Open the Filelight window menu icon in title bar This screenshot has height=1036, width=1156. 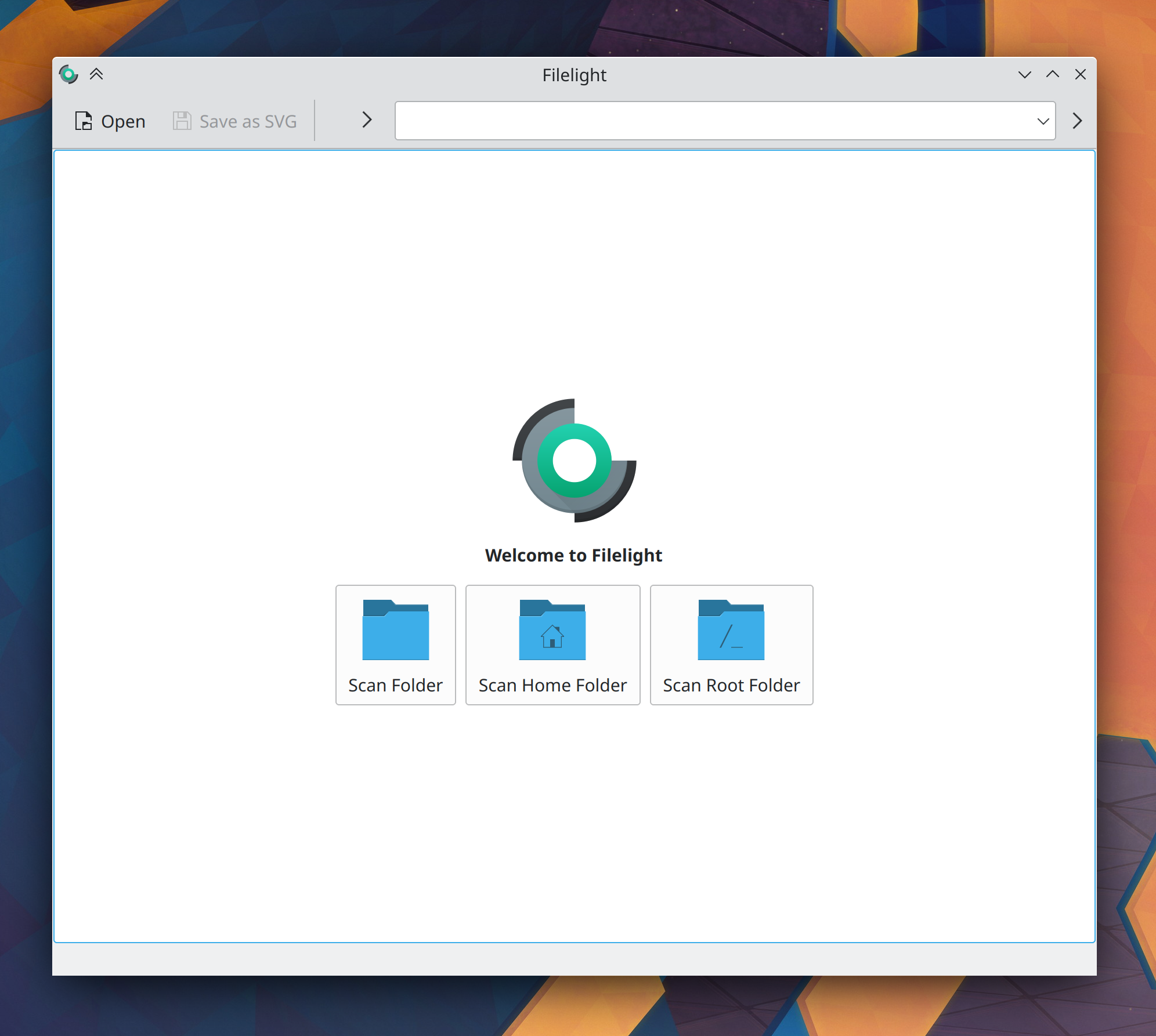[x=68, y=74]
